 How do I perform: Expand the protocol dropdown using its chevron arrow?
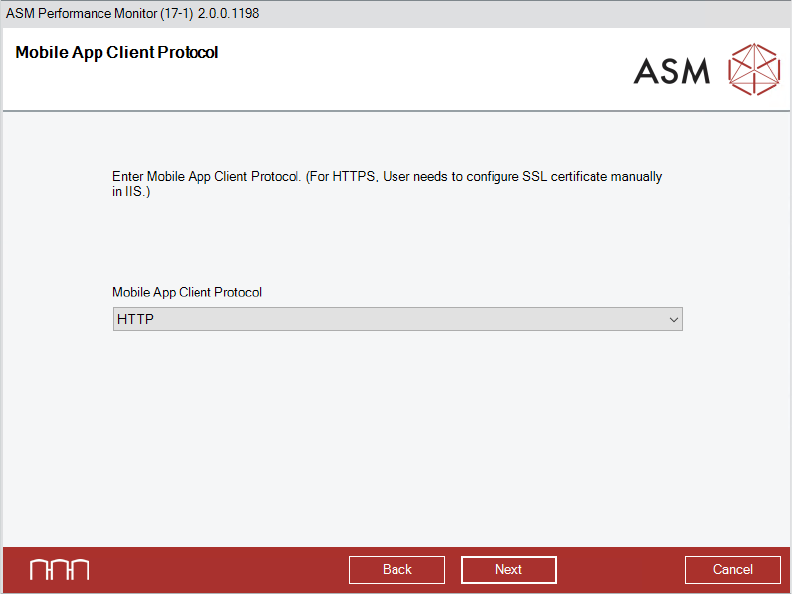click(673, 320)
